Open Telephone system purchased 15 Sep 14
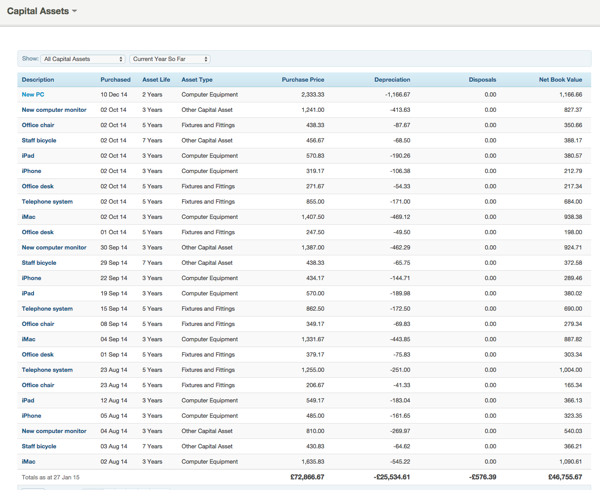This screenshot has height=490, width=600. (x=47, y=309)
